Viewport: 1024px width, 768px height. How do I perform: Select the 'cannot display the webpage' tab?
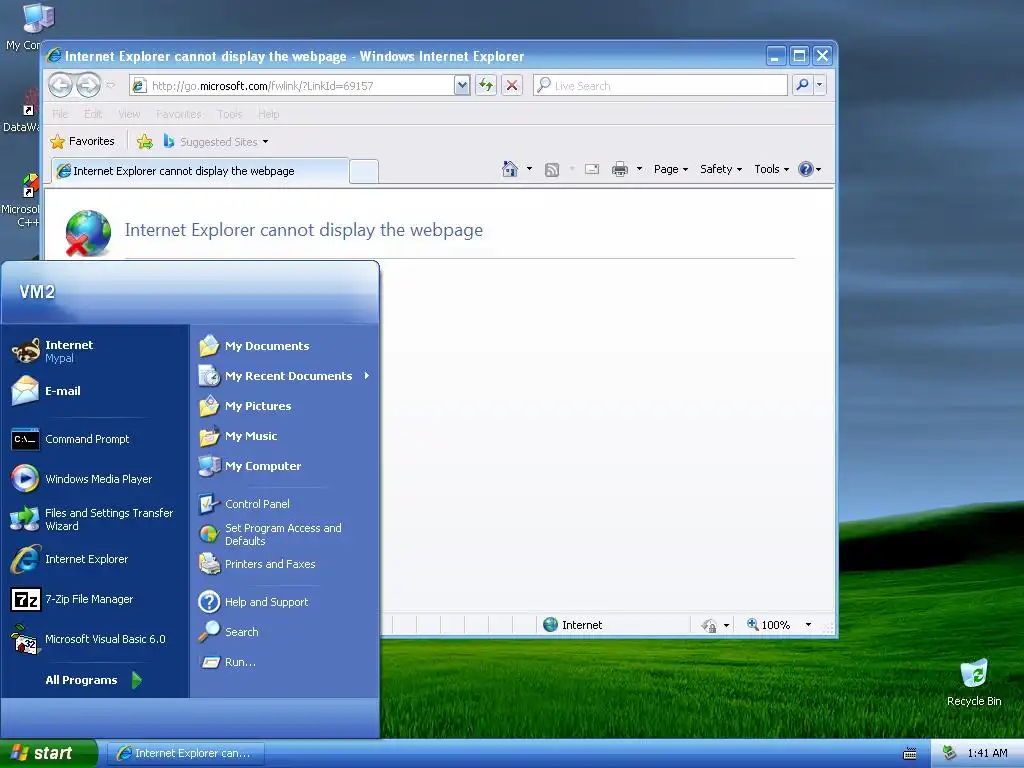[x=200, y=171]
